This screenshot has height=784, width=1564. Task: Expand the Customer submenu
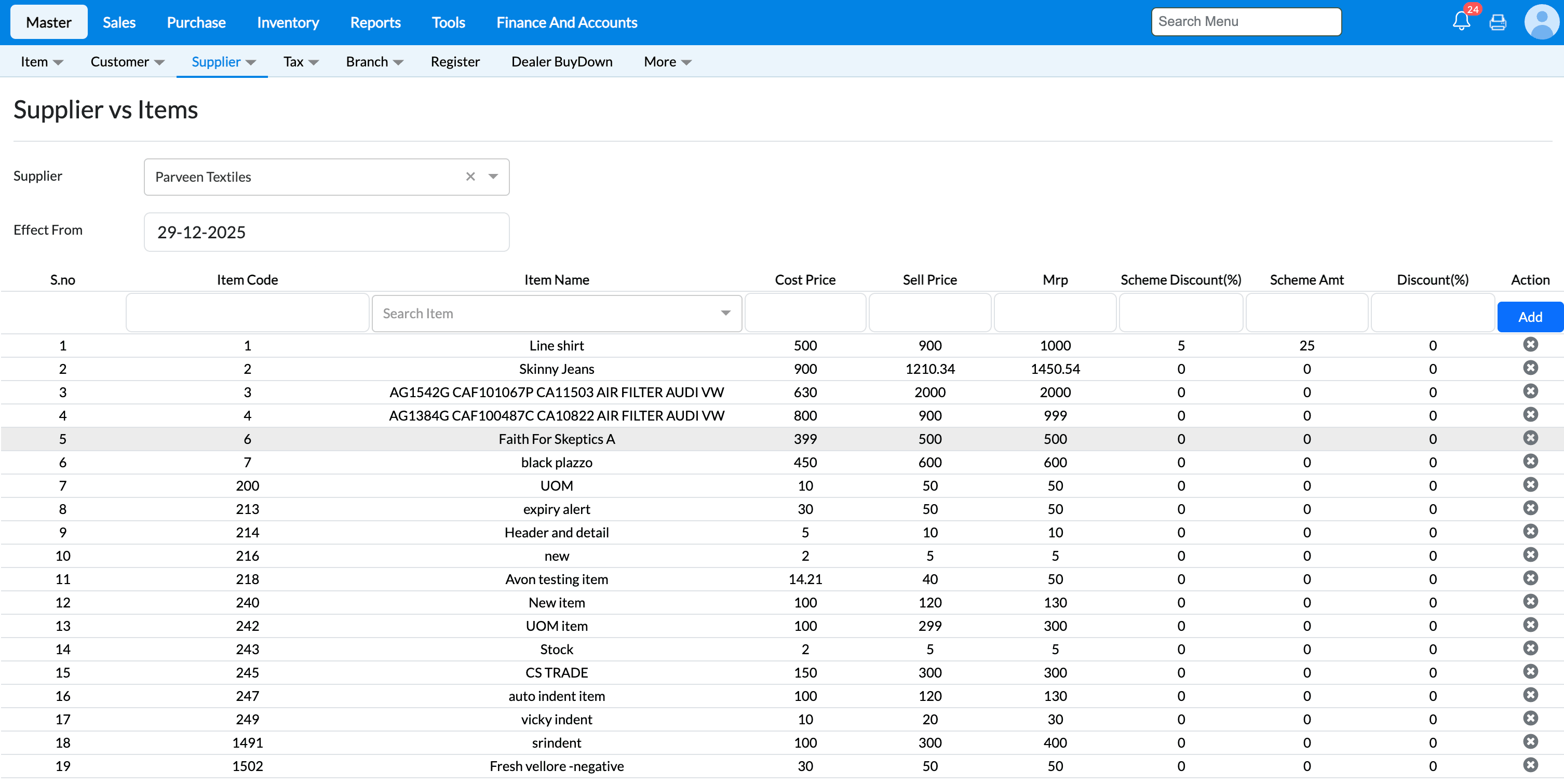pyautogui.click(x=127, y=62)
